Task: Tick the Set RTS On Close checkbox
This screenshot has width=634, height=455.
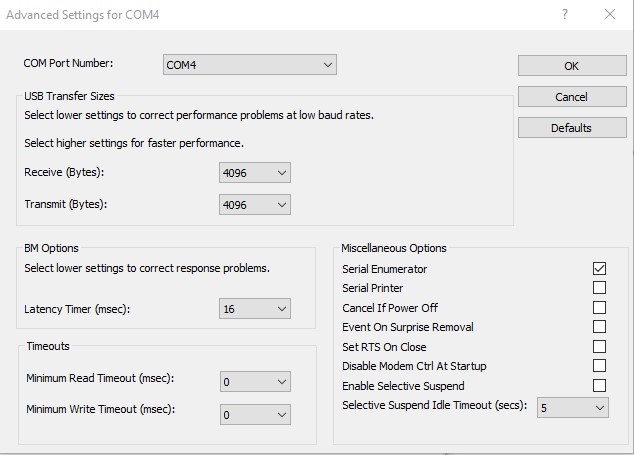Action: (600, 347)
